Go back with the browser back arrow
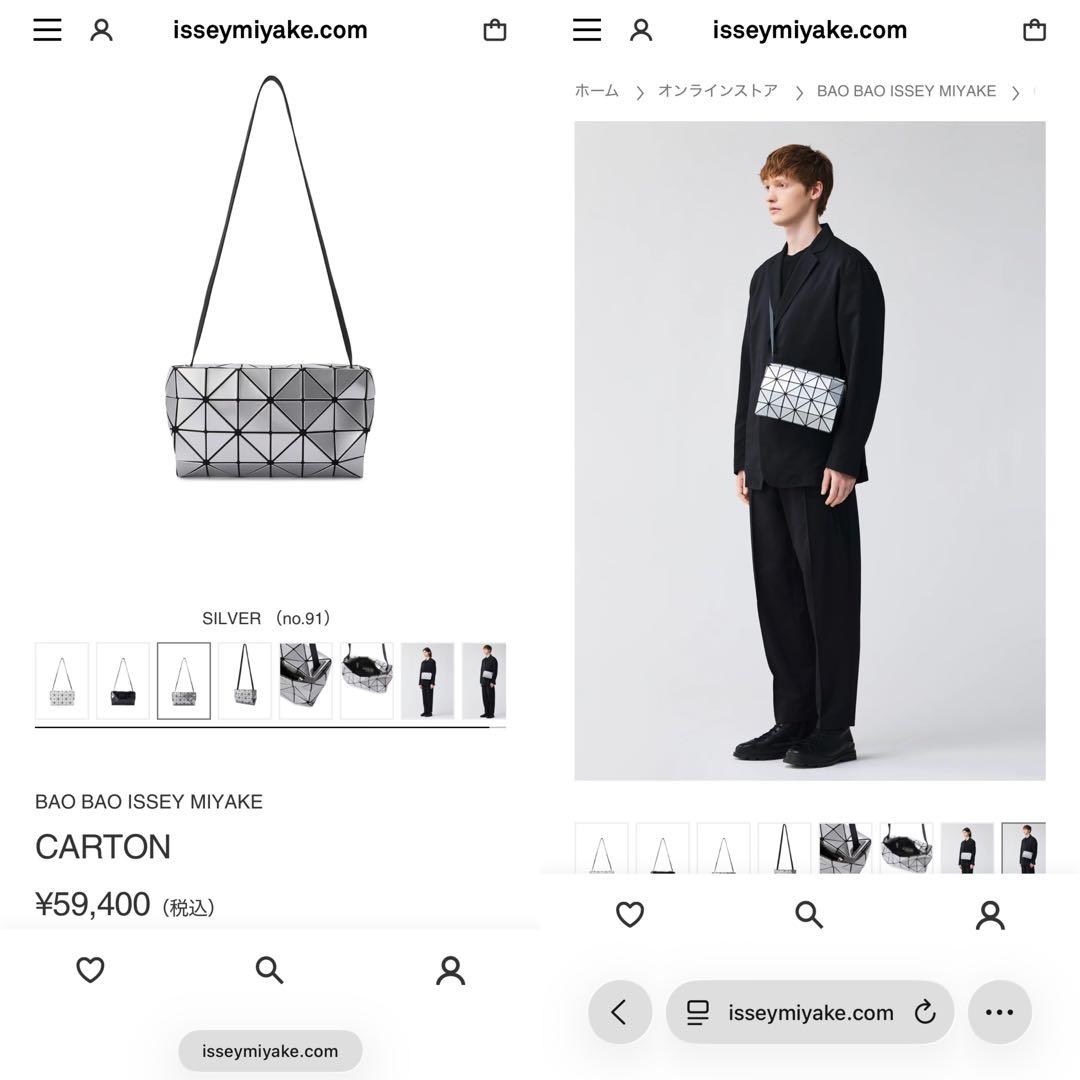The width and height of the screenshot is (1080, 1080). [x=620, y=1012]
